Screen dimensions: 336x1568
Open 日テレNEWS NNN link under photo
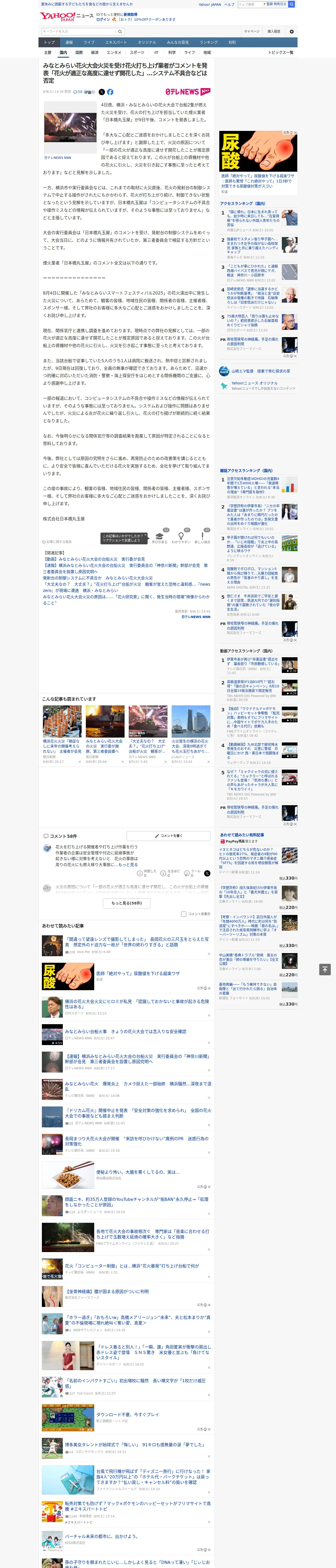(x=57, y=158)
